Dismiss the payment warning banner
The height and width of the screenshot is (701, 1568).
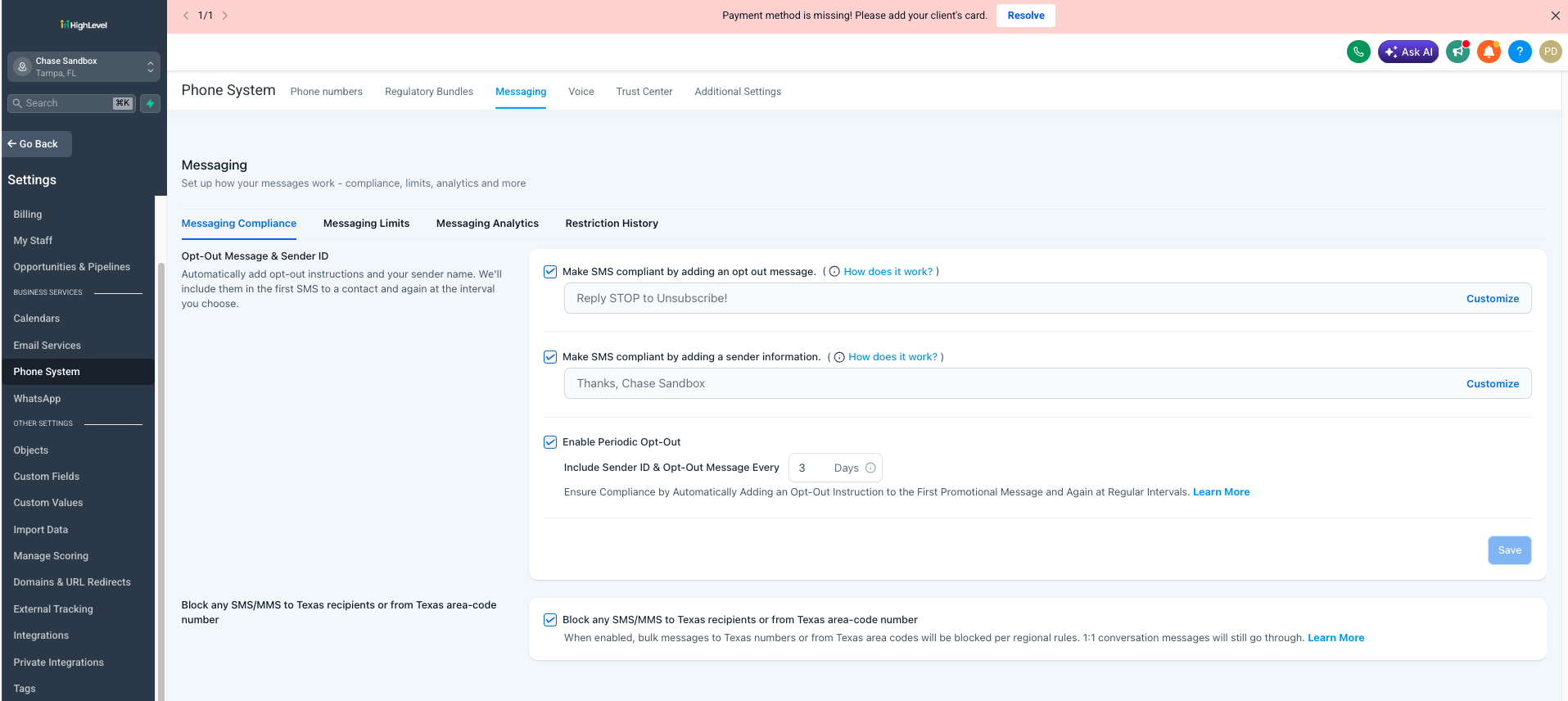pyautogui.click(x=1555, y=16)
